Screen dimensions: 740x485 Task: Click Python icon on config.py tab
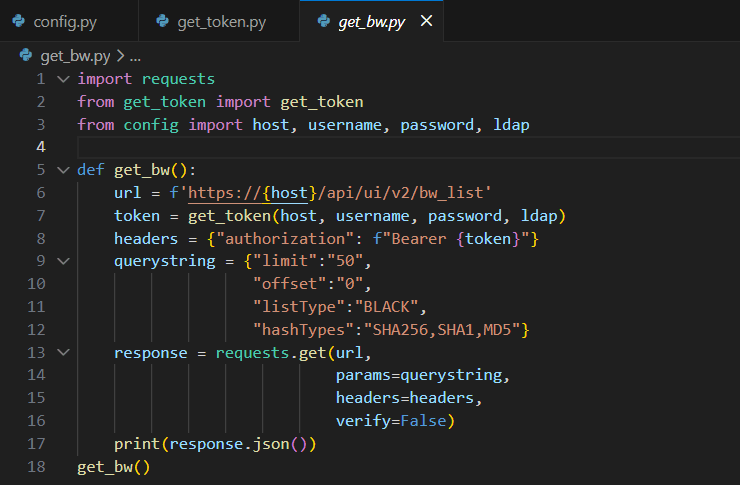(x=18, y=21)
